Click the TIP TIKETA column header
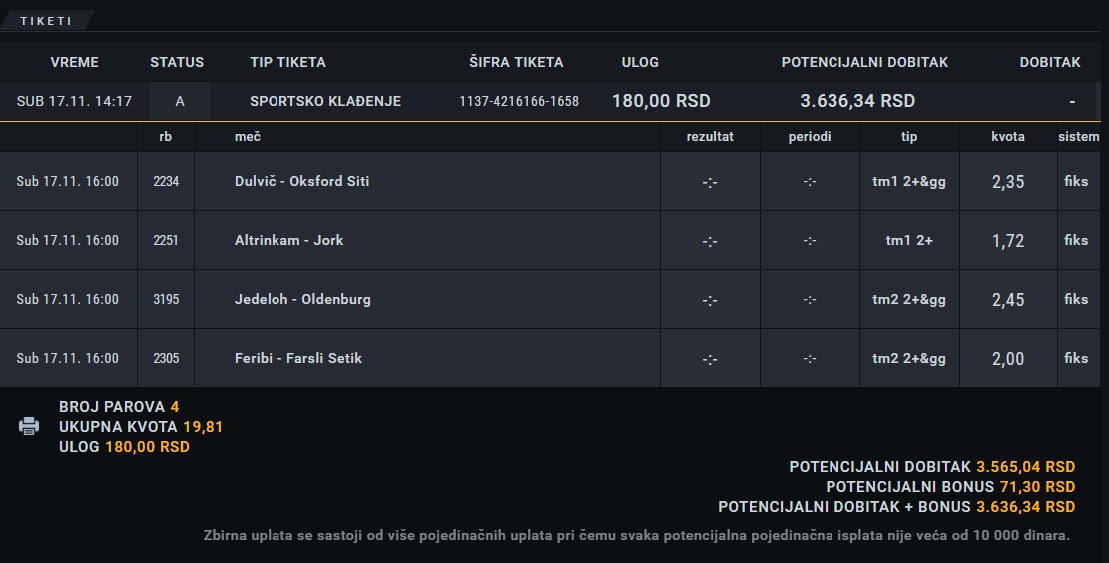Screen dimensions: 1109x563 tap(288, 62)
